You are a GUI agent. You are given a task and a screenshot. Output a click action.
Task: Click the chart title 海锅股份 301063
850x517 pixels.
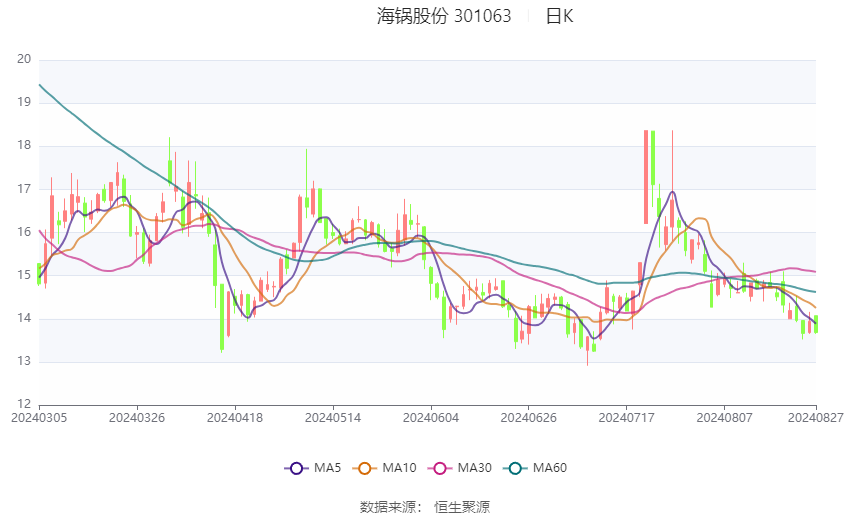pos(444,16)
